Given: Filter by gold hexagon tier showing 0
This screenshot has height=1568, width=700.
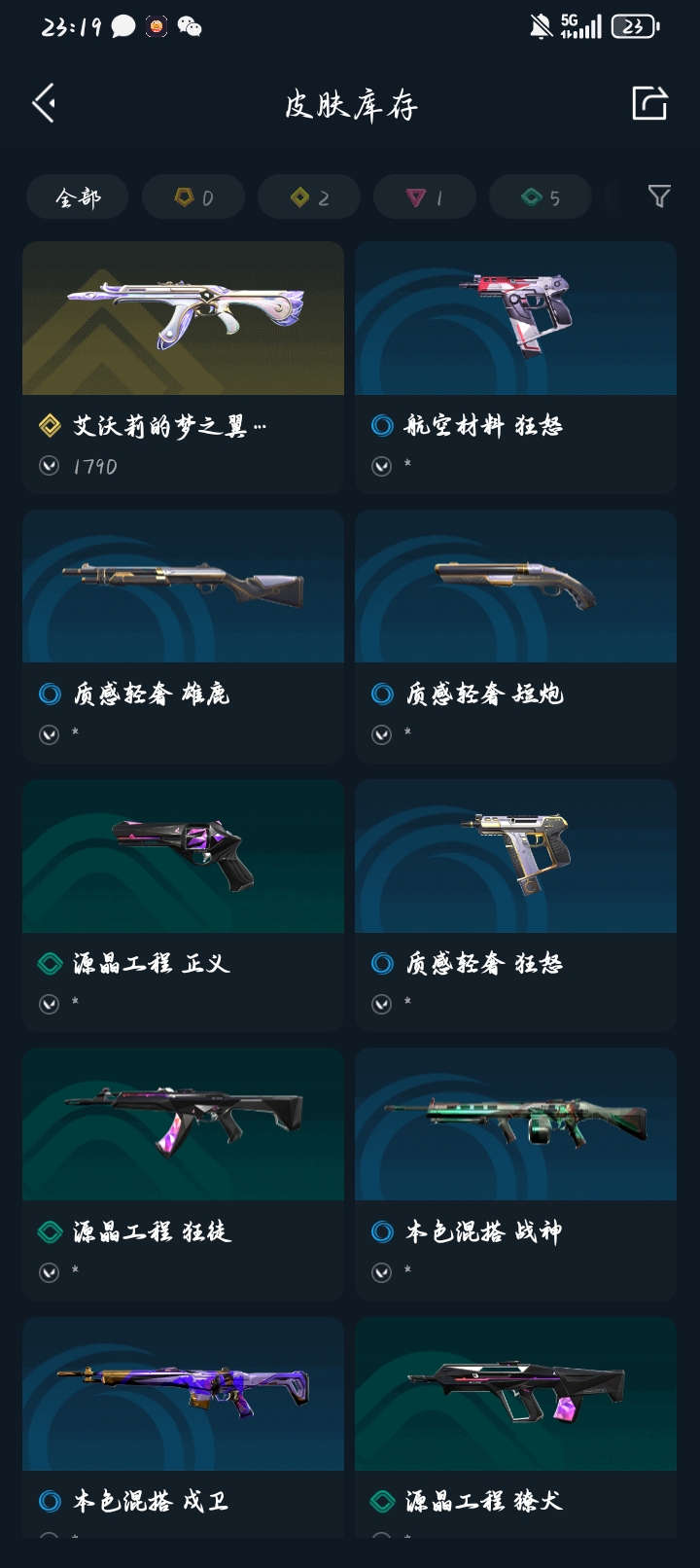Looking at the screenshot, I should 193,197.
